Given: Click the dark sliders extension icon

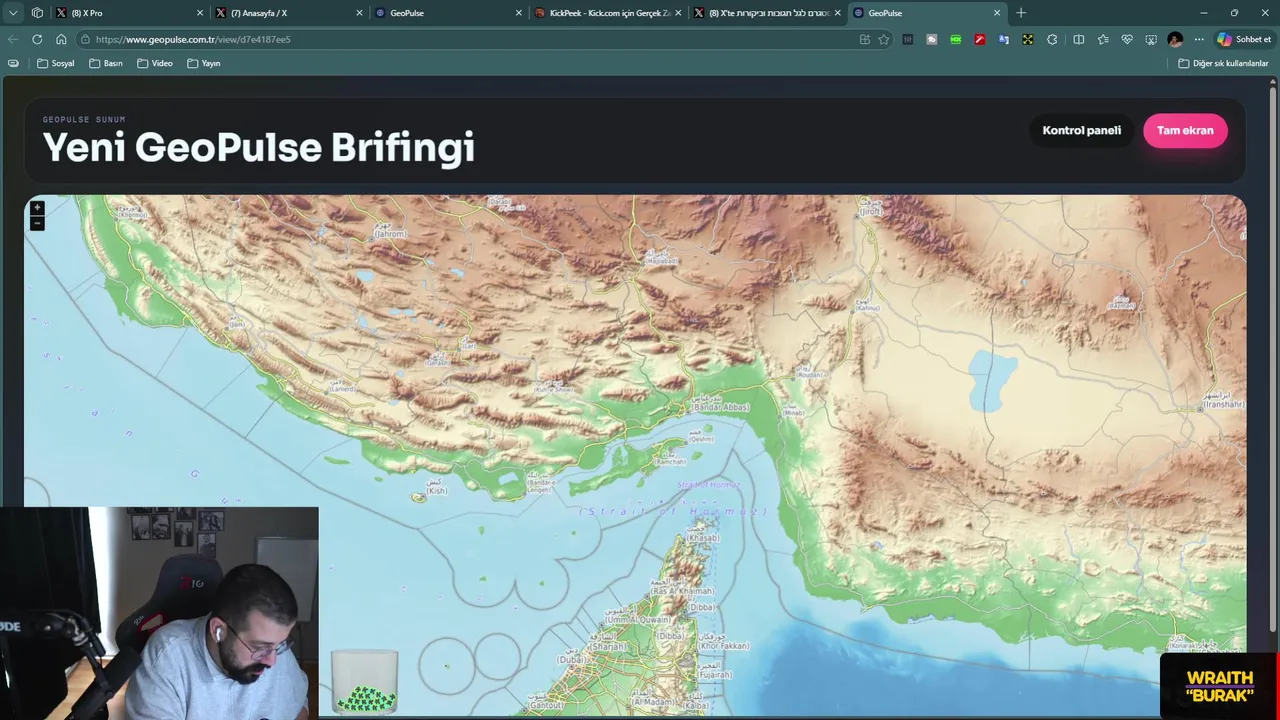Looking at the screenshot, I should pos(908,39).
